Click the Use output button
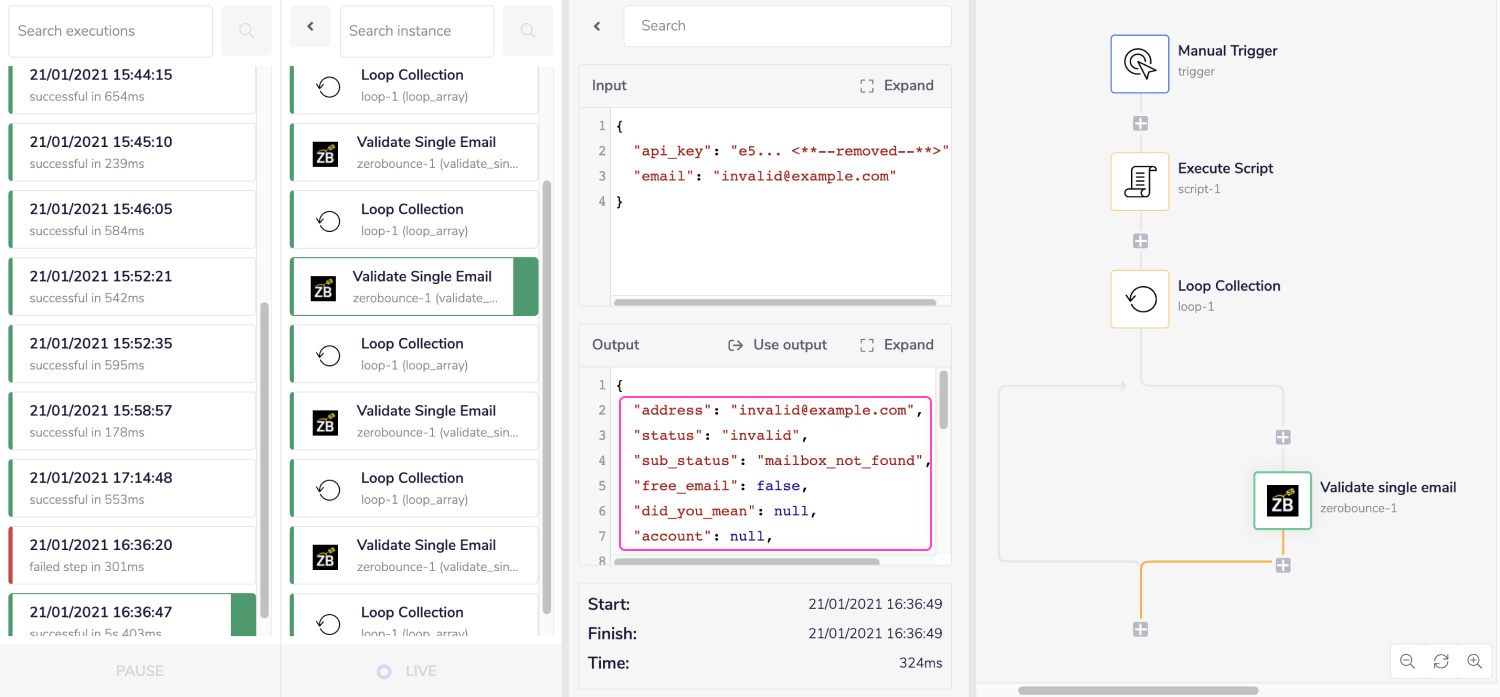The image size is (1500, 697). pyautogui.click(x=777, y=345)
